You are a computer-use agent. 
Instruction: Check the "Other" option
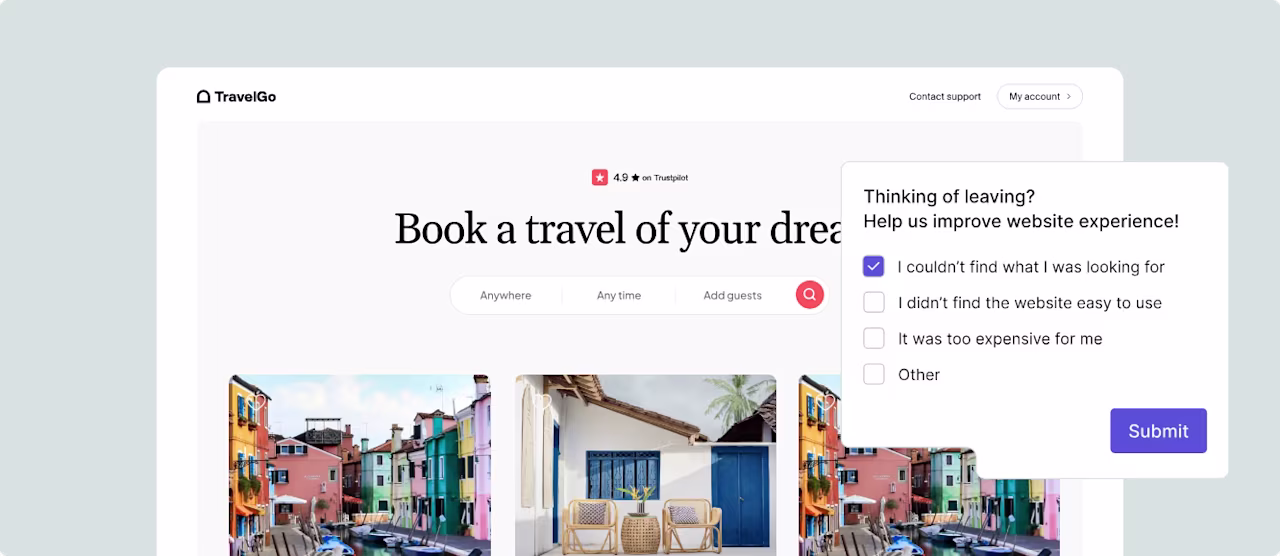[x=874, y=374]
